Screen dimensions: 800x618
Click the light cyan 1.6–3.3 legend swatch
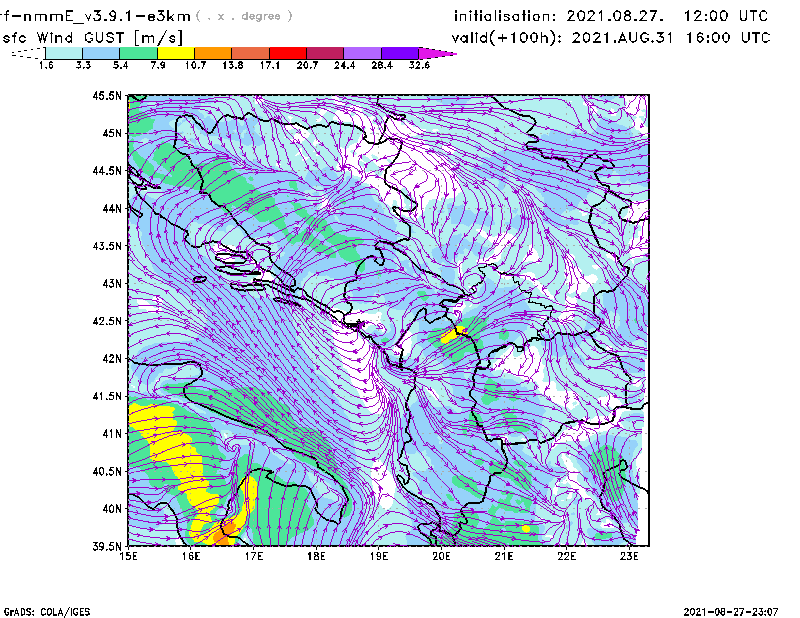tap(64, 53)
